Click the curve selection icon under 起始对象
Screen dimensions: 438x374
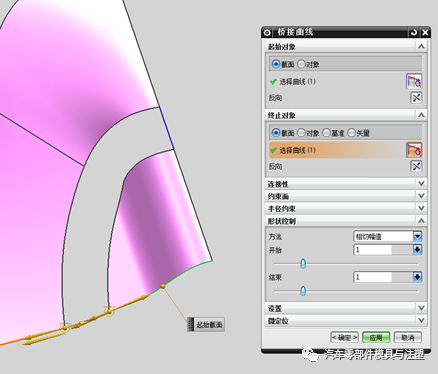(414, 82)
